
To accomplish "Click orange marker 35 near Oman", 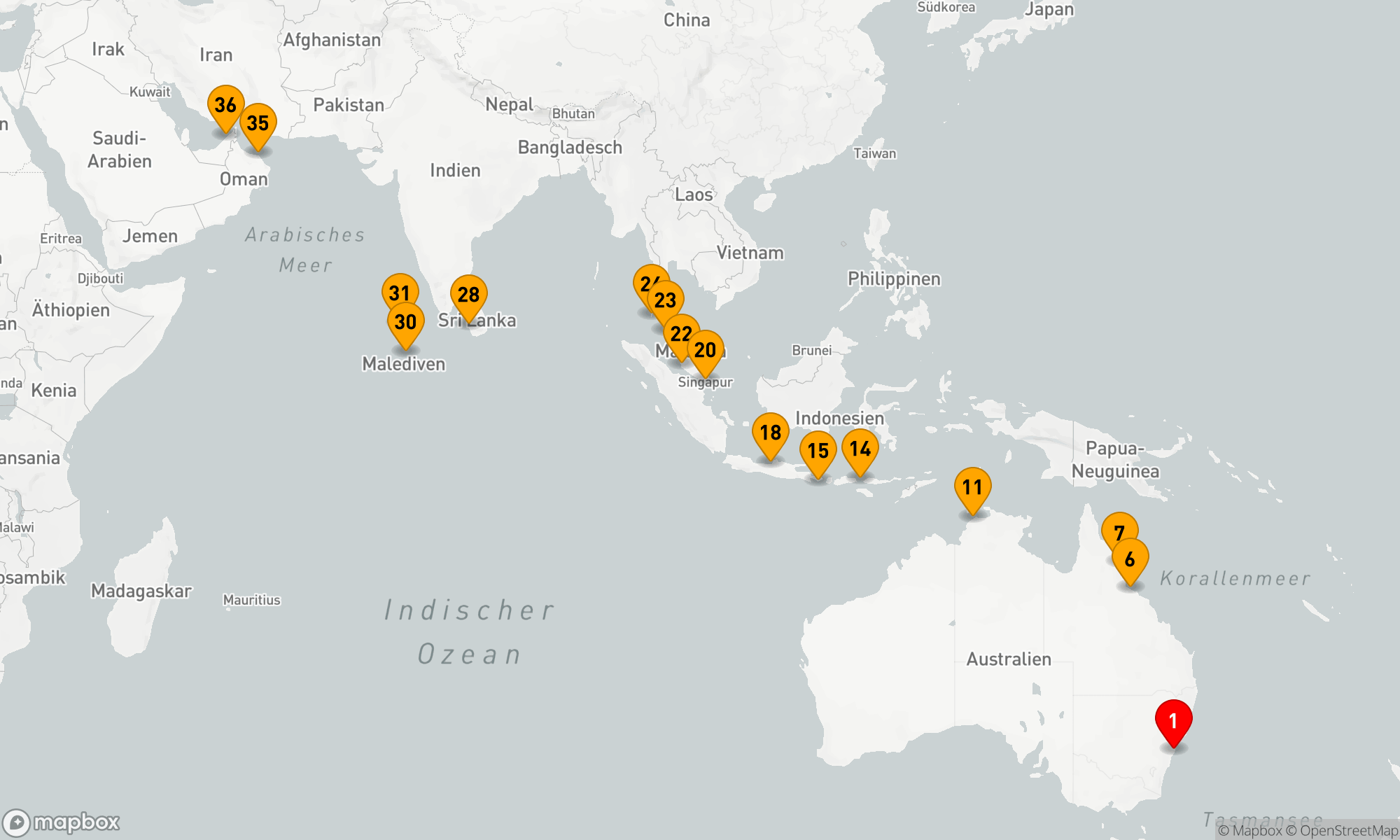I will coord(258,124).
